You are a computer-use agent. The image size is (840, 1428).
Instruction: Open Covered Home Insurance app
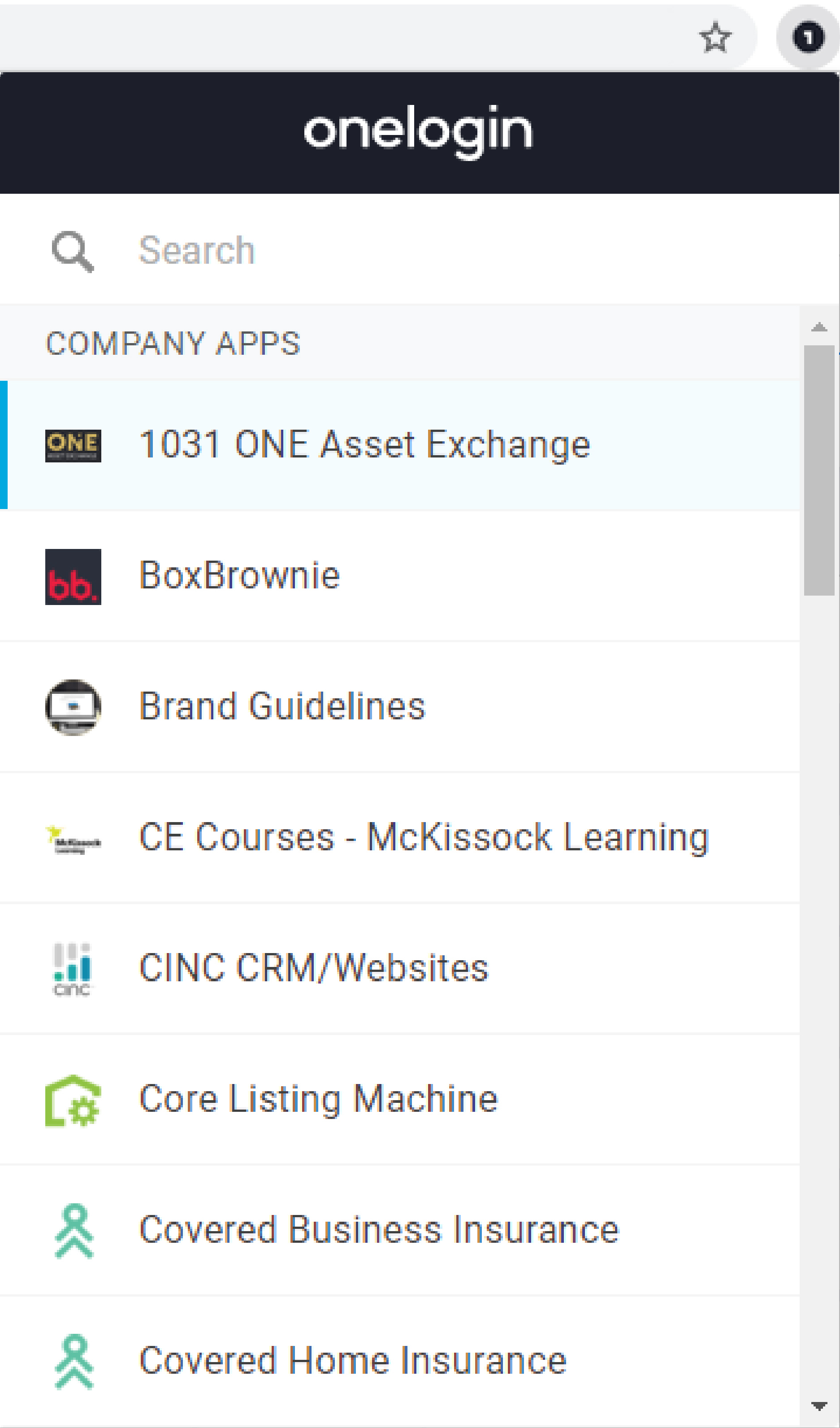400,1361
